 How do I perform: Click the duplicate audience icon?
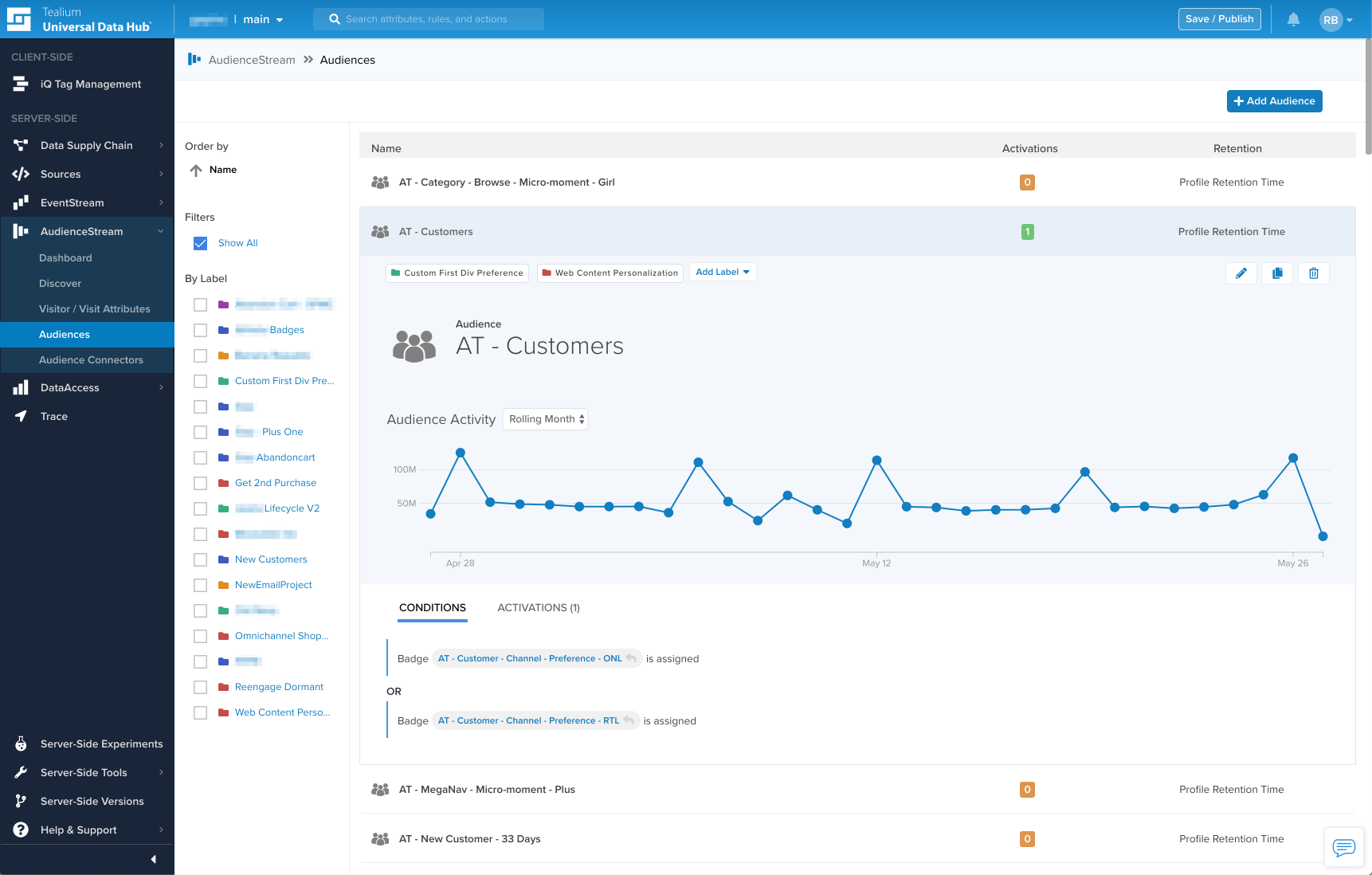click(x=1276, y=273)
